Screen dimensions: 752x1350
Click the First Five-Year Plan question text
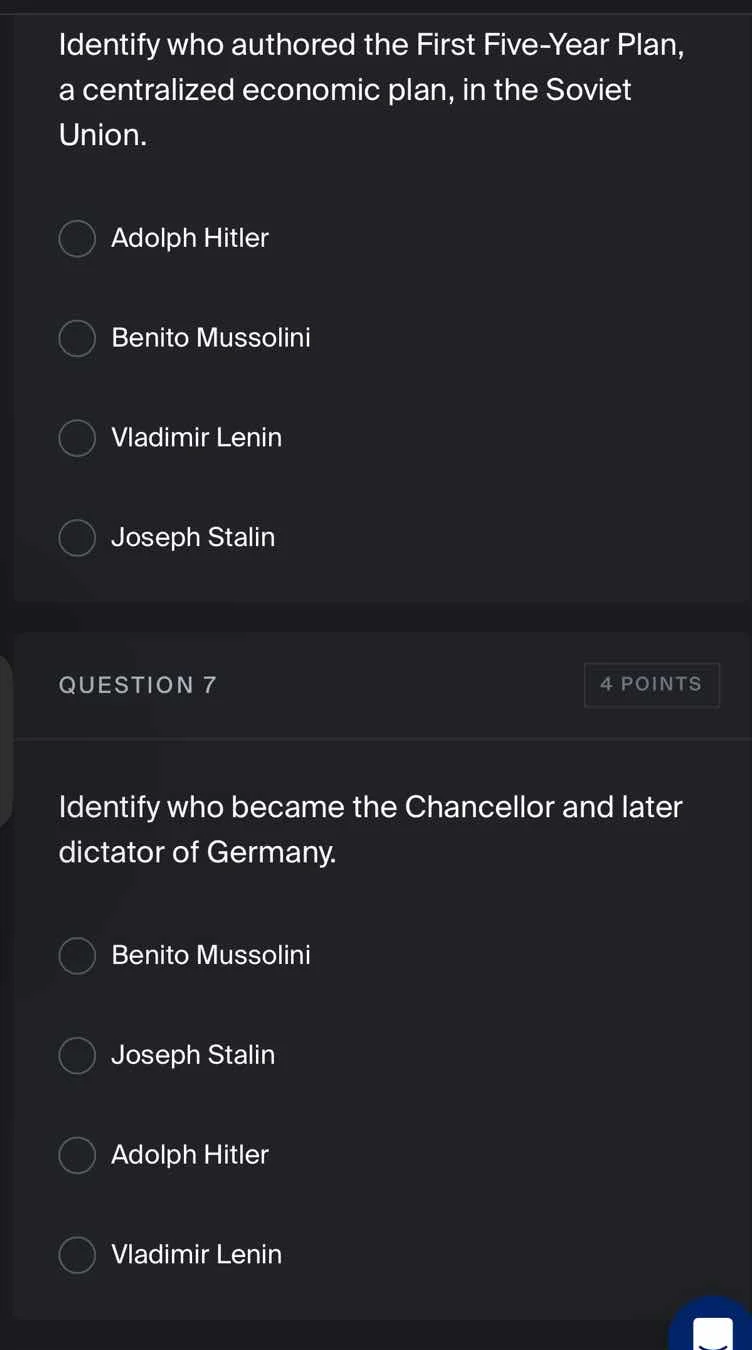click(x=371, y=90)
